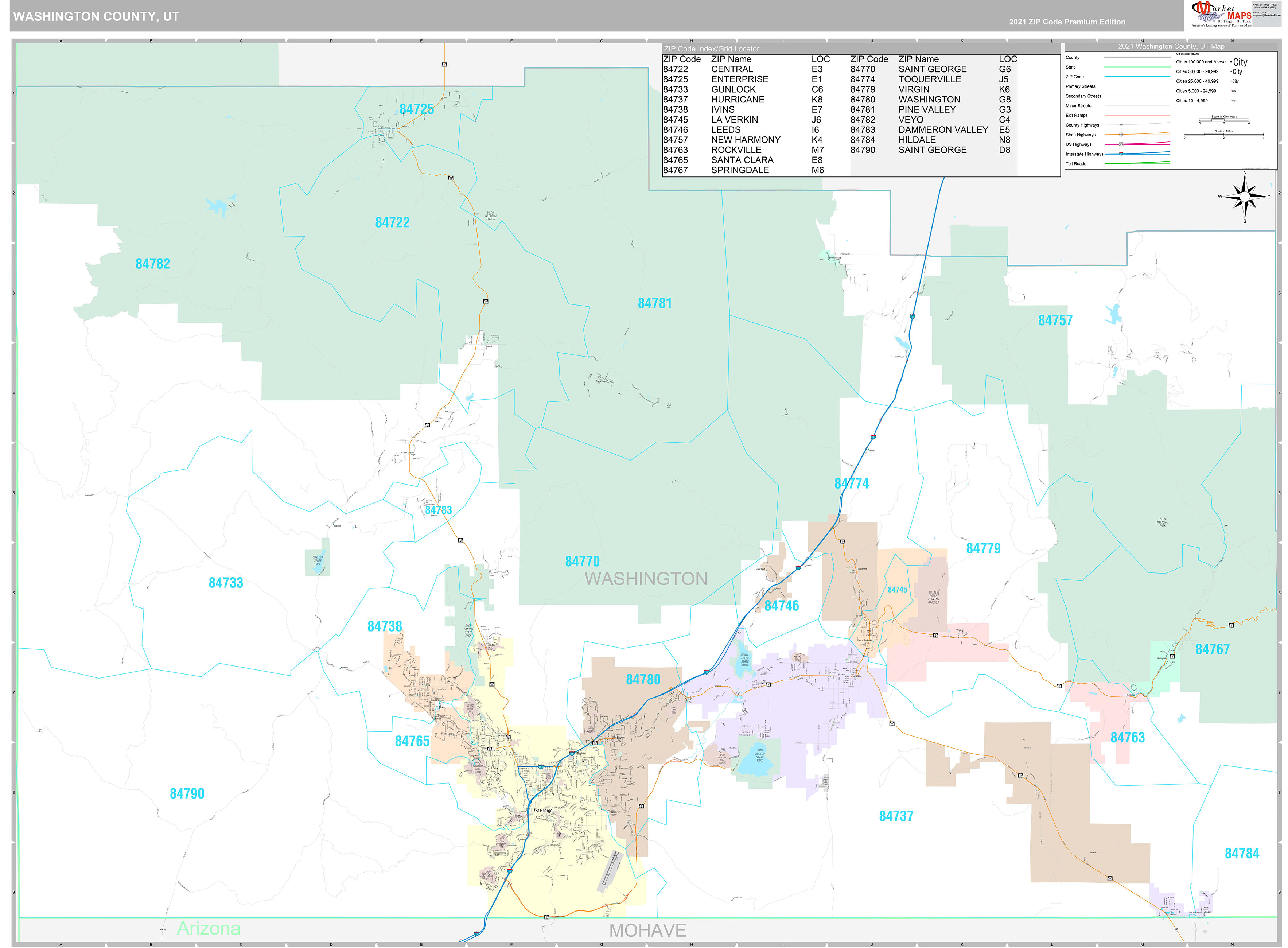This screenshot has width=1288, height=948.
Task: Click the 84763 ZIP label on the map
Action: coord(1127,737)
